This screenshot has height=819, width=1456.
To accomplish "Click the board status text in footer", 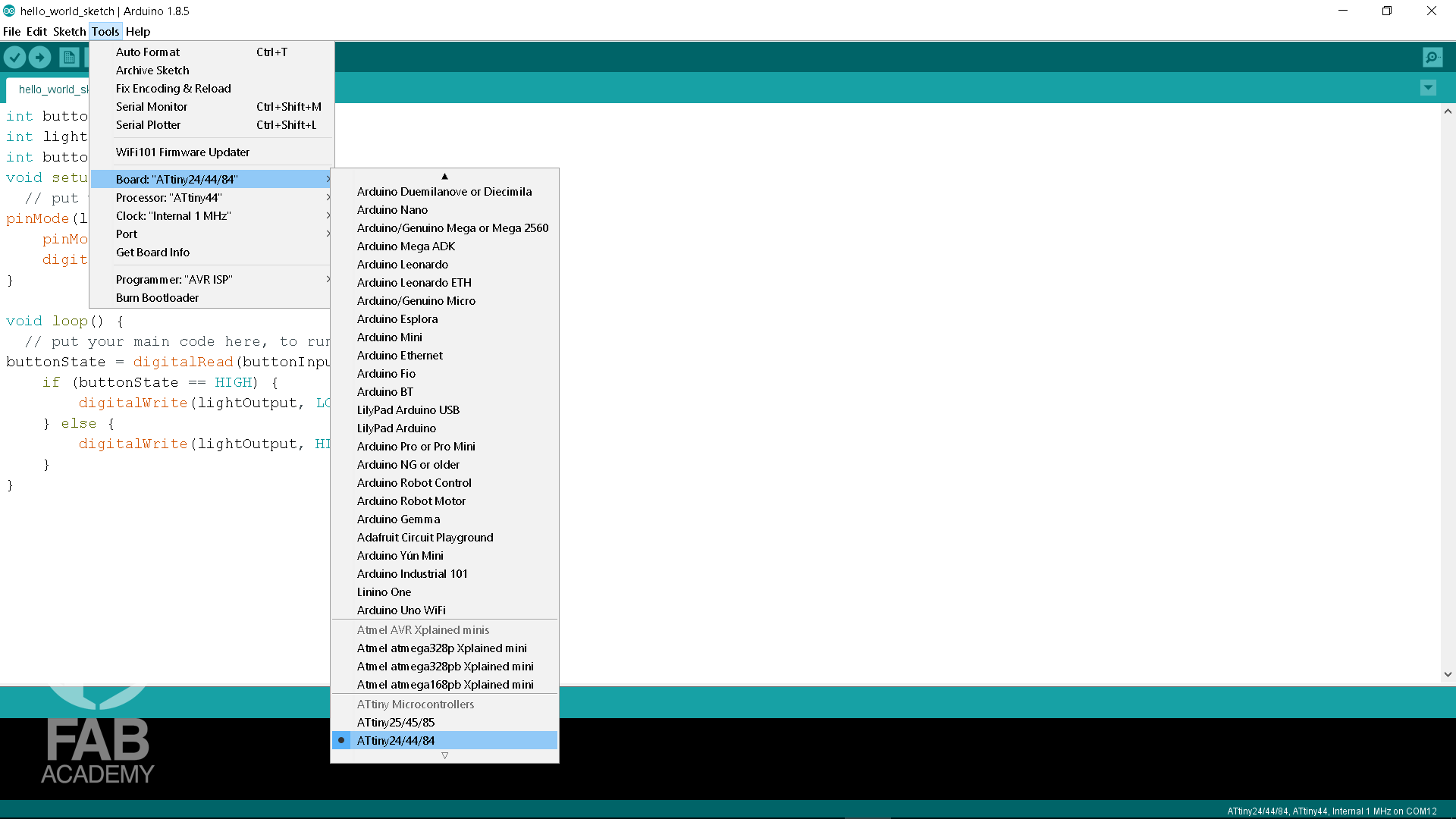I will (1332, 811).
